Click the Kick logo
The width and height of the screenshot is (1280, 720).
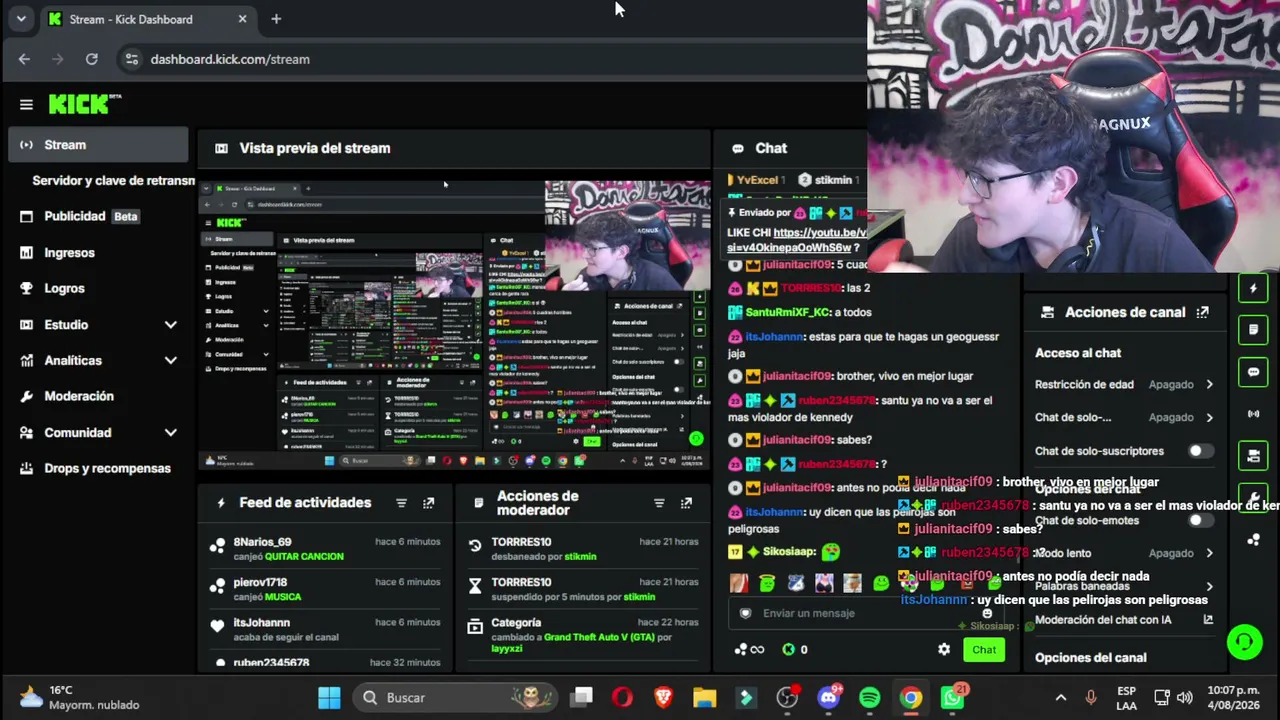[x=85, y=104]
